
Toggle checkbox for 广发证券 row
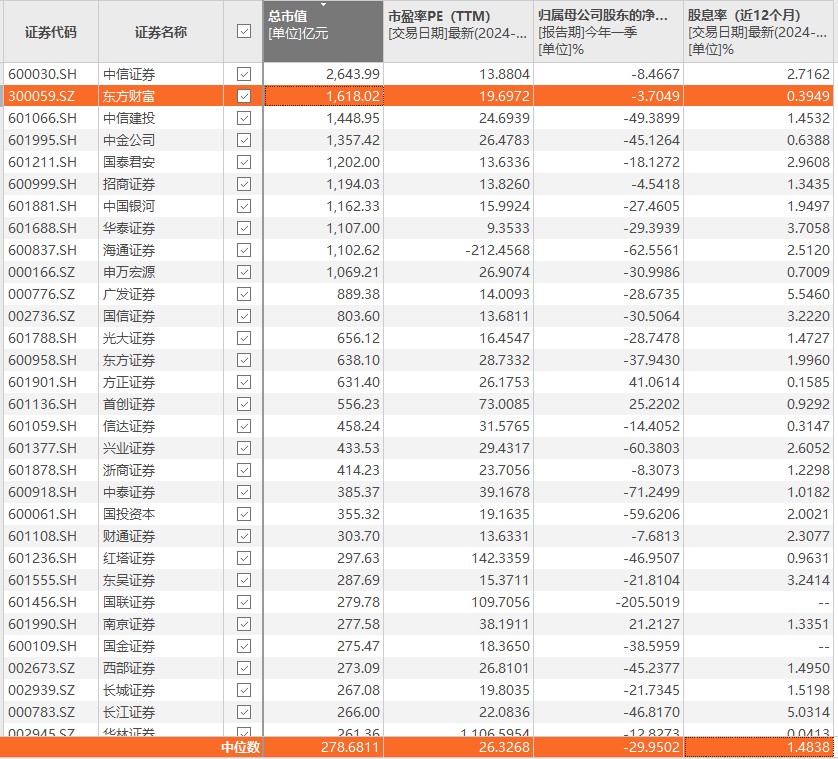click(243, 294)
